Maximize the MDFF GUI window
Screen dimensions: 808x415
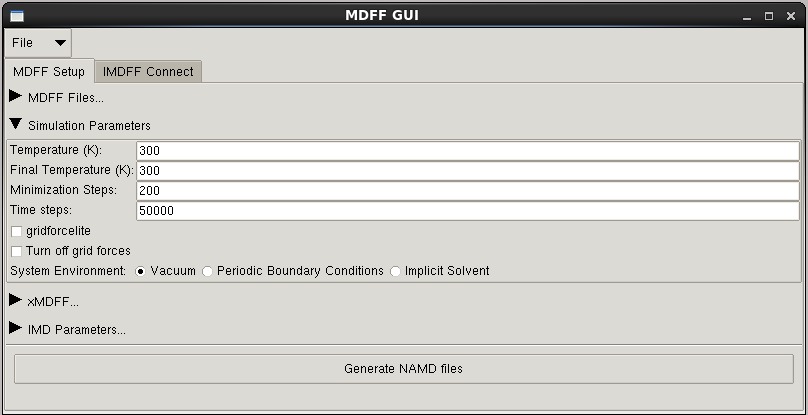pos(769,17)
